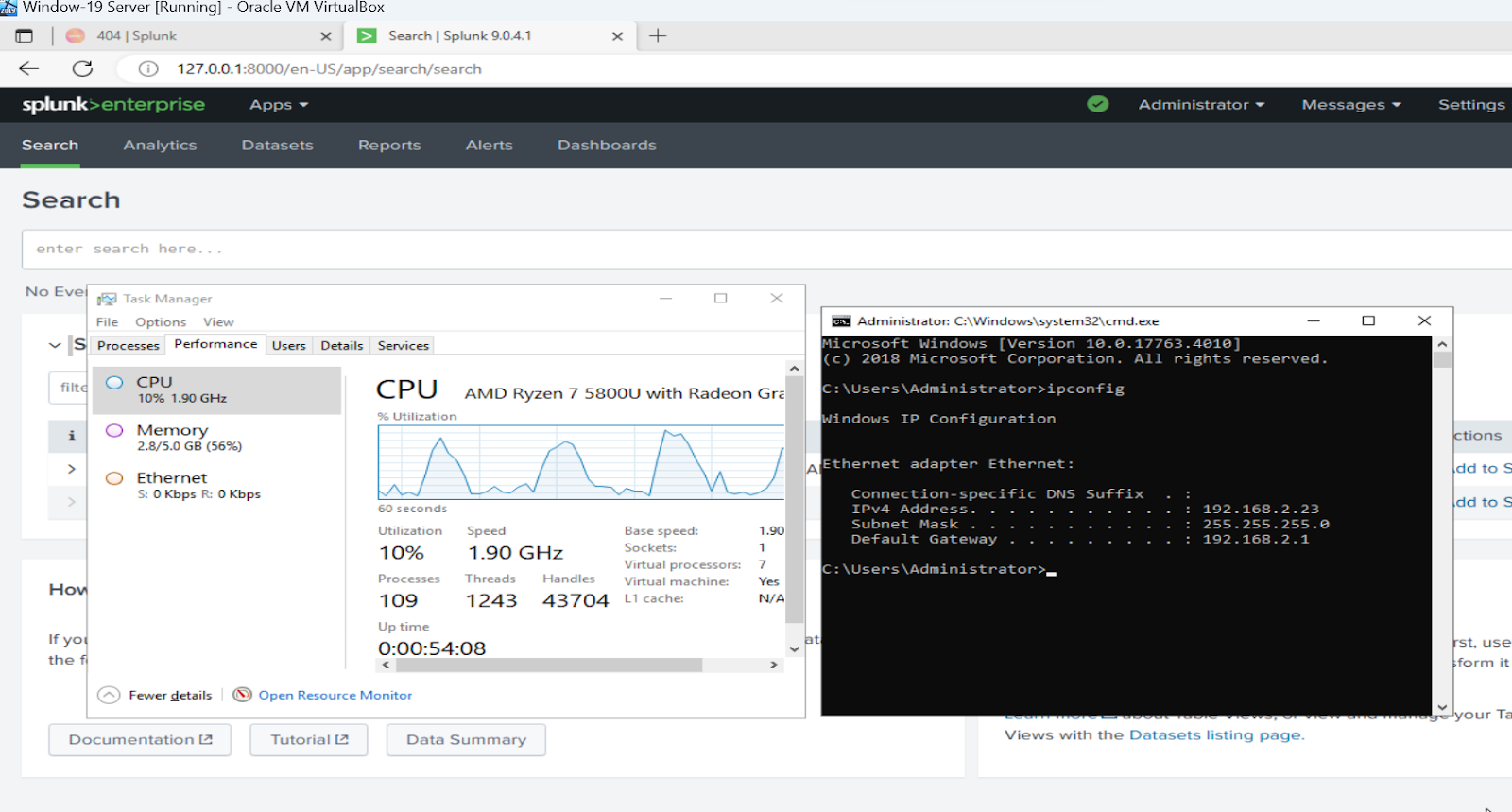This screenshot has height=812, width=1512.
Task: Open the Settings menu in Splunk bar
Action: click(1471, 105)
